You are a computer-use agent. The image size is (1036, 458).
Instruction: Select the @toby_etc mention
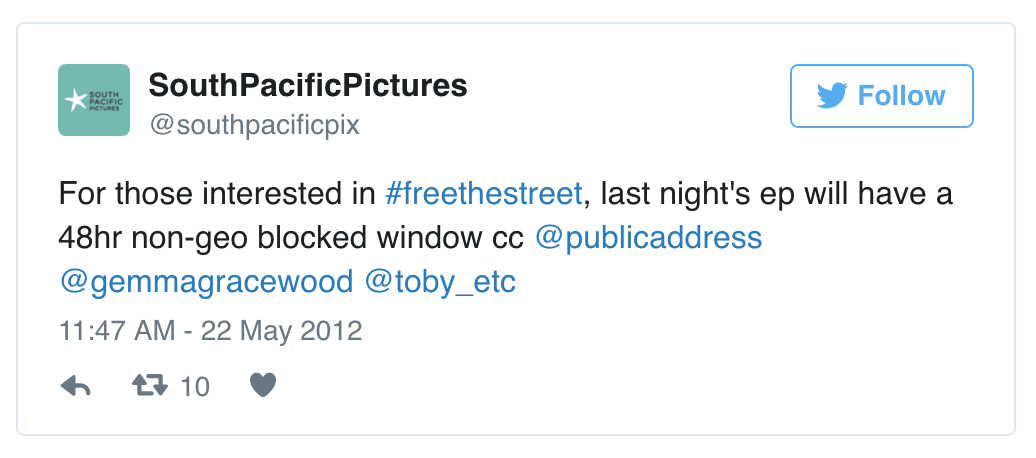pyautogui.click(x=440, y=282)
